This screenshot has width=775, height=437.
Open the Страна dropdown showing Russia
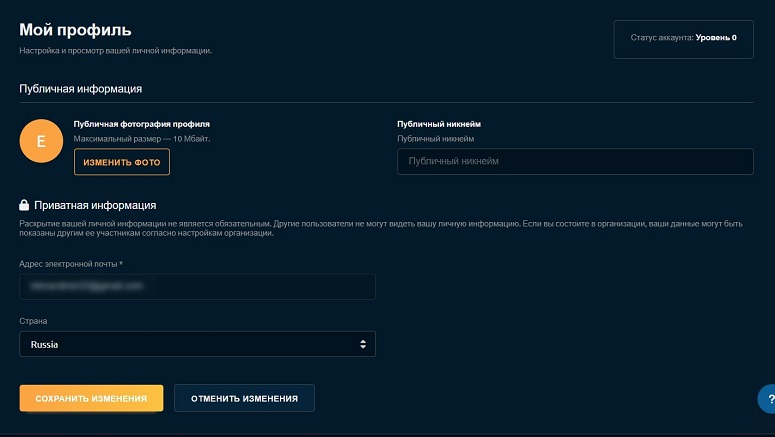click(x=197, y=344)
